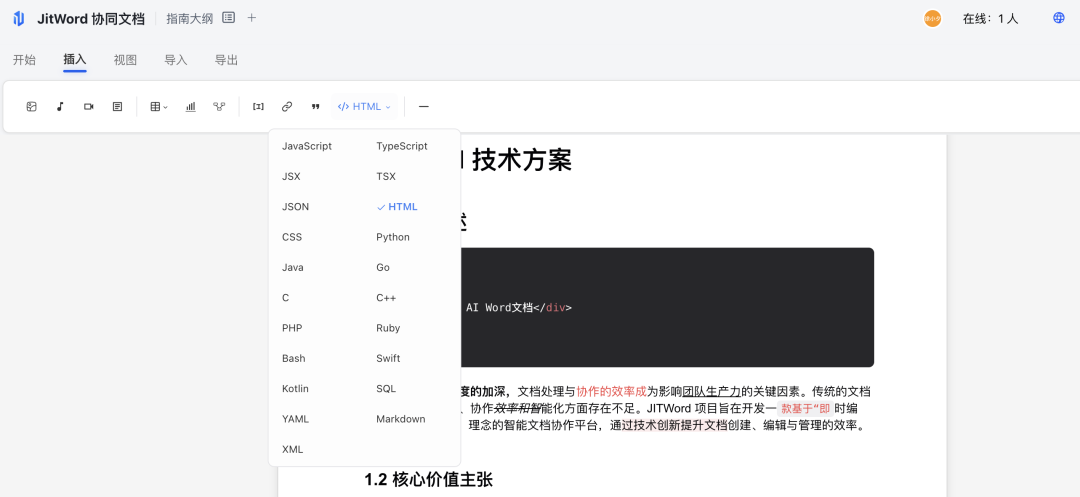Choose Ruby from the dropdown list
The height and width of the screenshot is (497, 1080).
tap(388, 328)
